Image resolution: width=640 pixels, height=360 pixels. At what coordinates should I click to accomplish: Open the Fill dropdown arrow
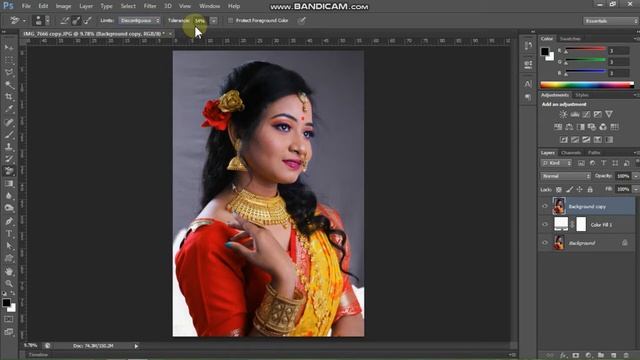tap(635, 189)
